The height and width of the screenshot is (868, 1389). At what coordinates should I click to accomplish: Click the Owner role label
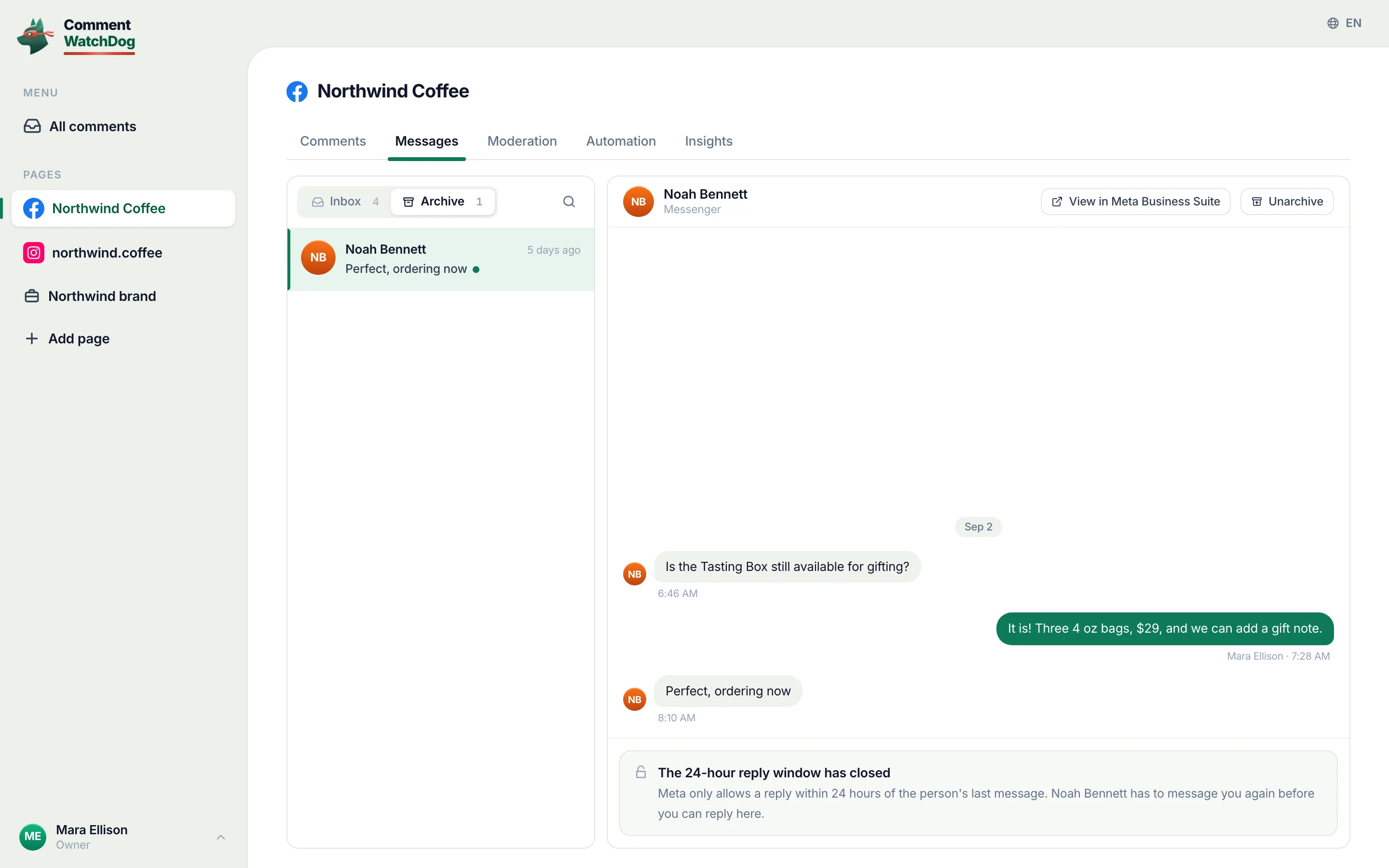(x=73, y=845)
